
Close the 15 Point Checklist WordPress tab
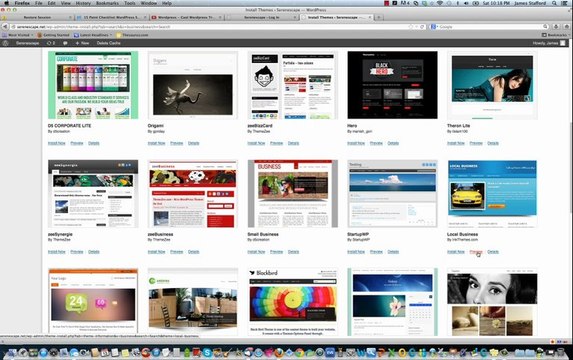145,17
